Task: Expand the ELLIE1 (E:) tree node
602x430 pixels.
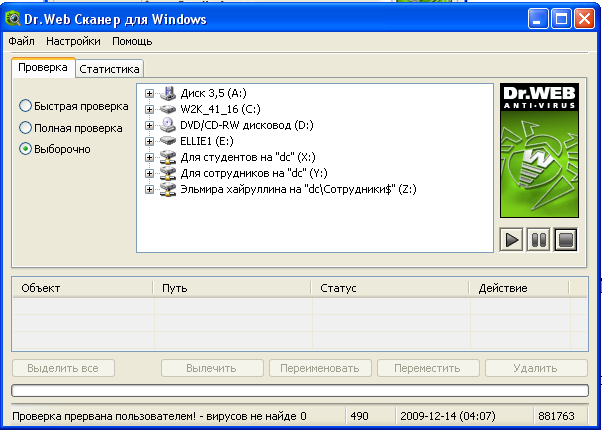Action: [149, 141]
